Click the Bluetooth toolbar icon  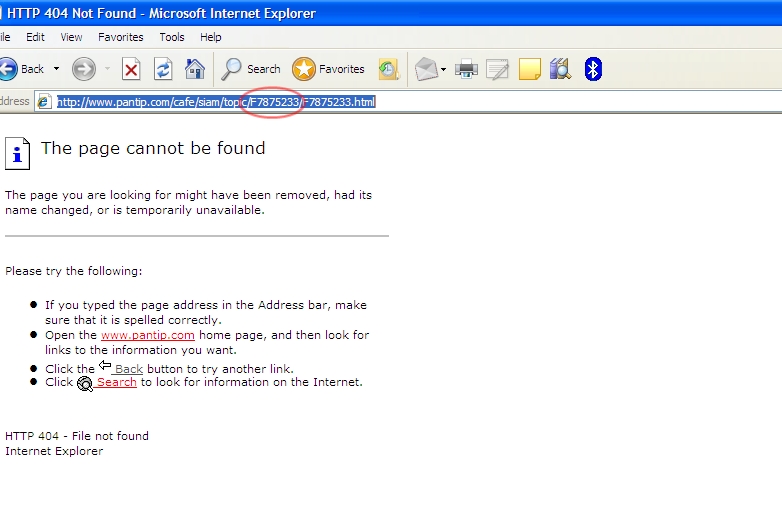[x=593, y=69]
